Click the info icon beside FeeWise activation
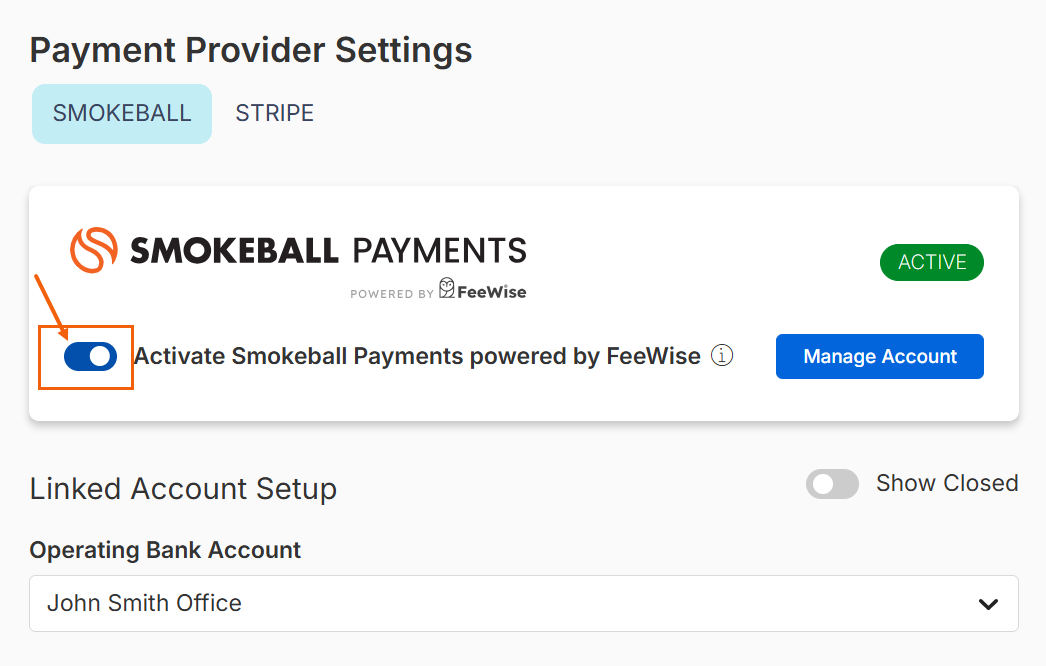The width and height of the screenshot is (1046, 666). click(x=722, y=356)
